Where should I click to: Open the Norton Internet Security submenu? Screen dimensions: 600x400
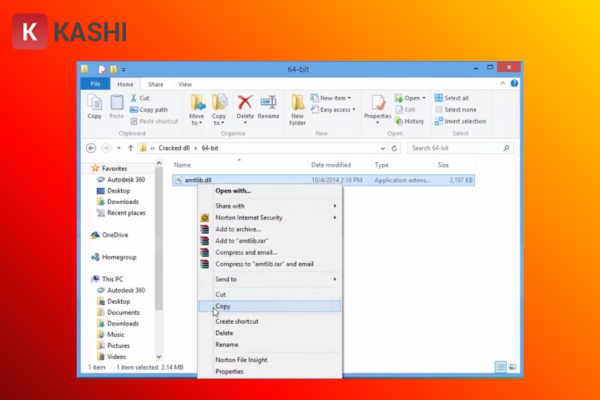[270, 218]
